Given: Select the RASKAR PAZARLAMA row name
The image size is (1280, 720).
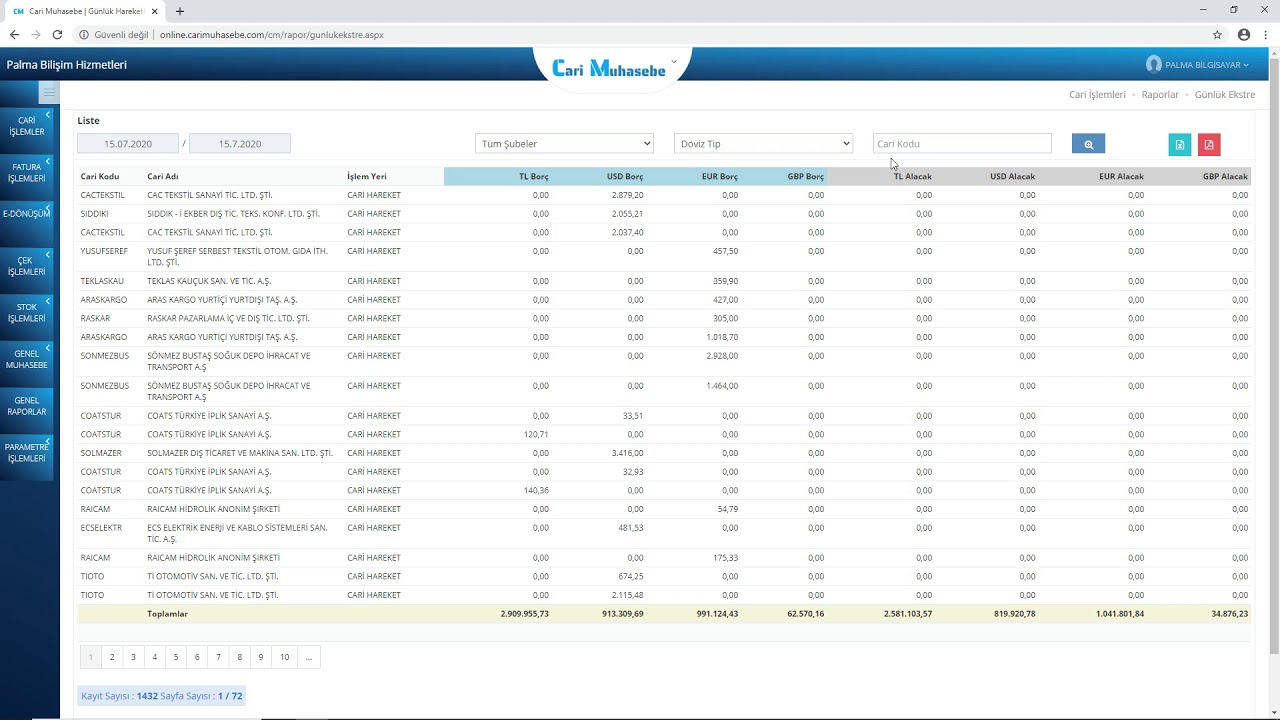Looking at the screenshot, I should point(228,318).
